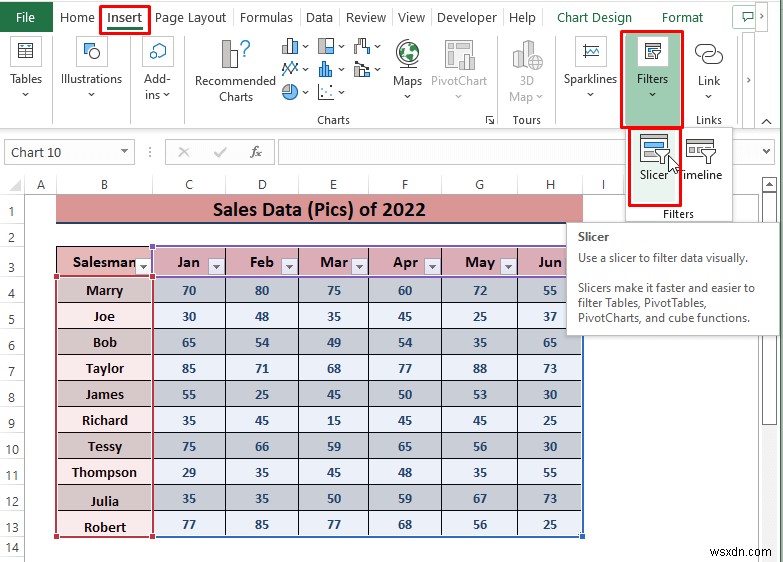Expand the formula bar

tap(767, 151)
